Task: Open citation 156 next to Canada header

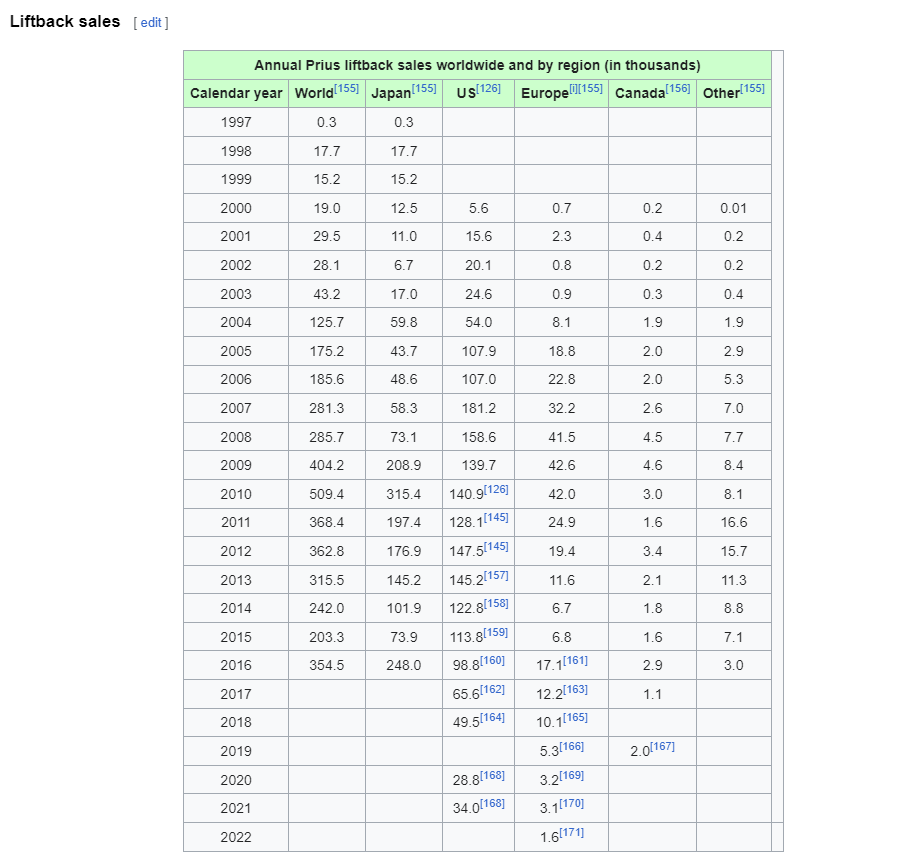Action: [678, 88]
